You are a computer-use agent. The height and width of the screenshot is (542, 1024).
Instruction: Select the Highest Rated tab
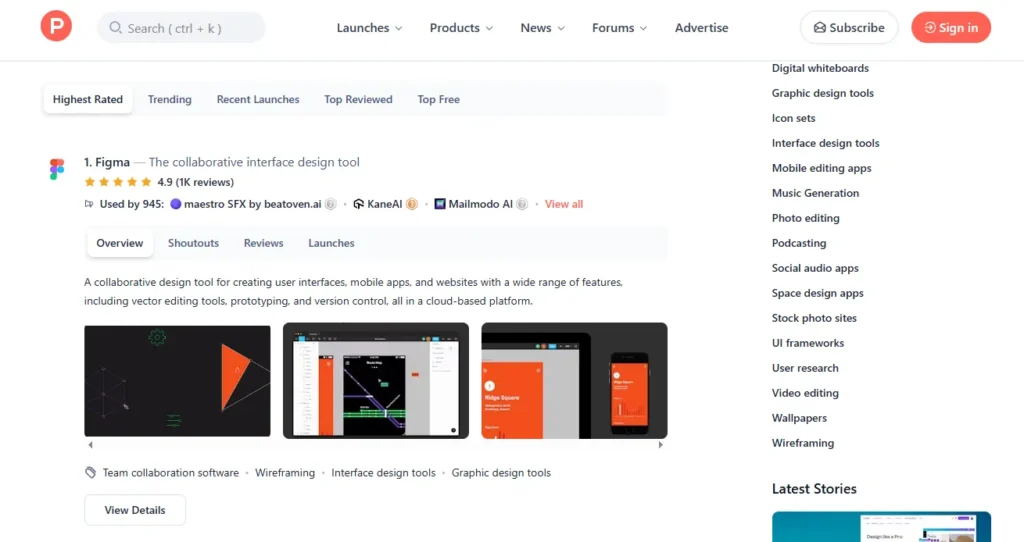(x=88, y=99)
